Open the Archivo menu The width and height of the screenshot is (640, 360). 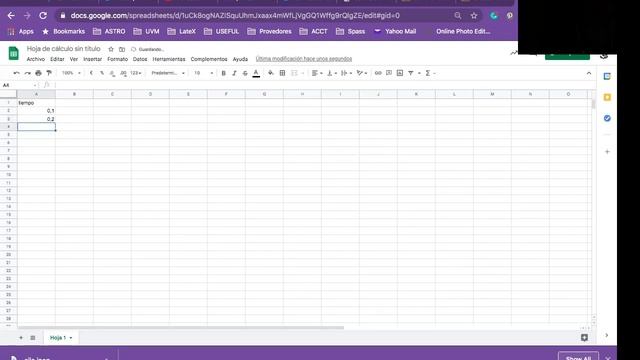coord(36,59)
